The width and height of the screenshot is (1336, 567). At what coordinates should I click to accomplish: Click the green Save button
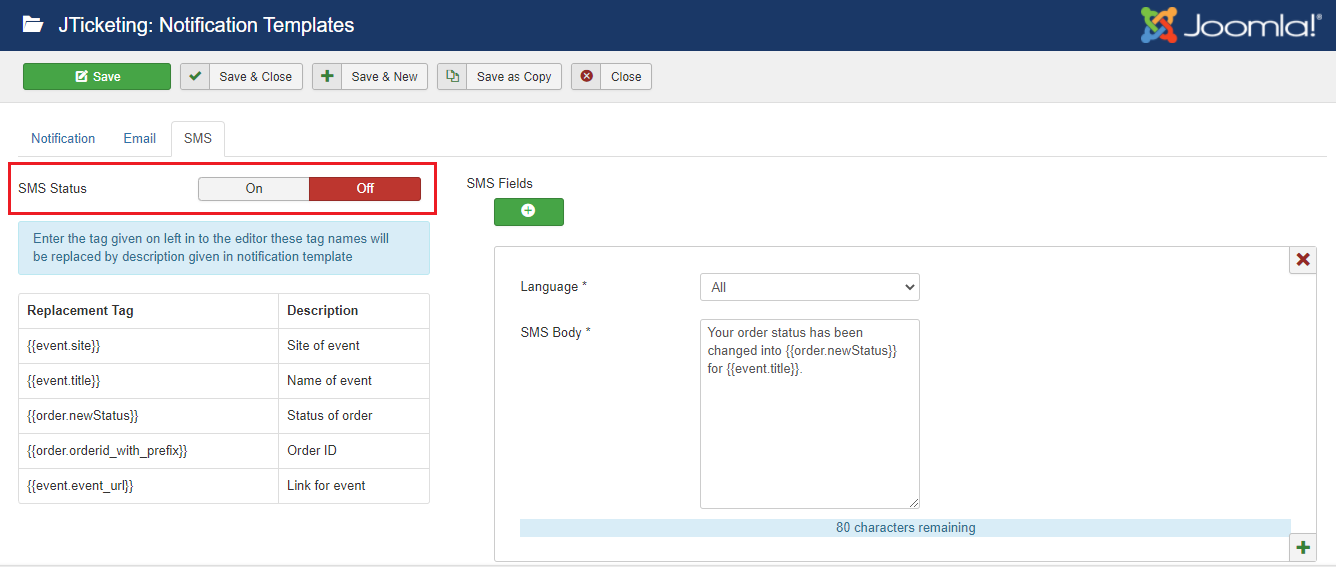97,77
